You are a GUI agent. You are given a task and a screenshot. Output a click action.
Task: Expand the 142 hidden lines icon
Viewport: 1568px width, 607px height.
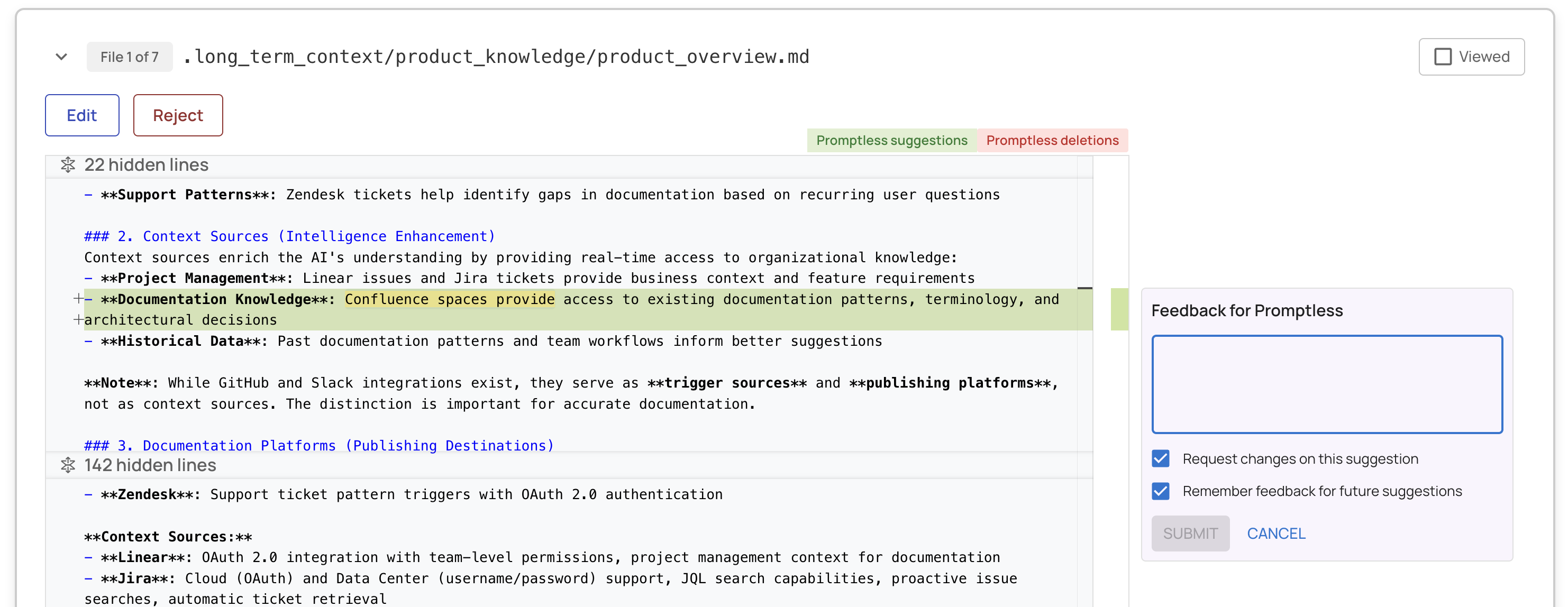68,465
